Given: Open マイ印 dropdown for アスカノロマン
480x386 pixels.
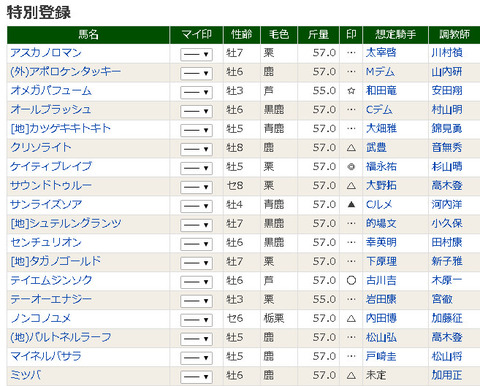Looking at the screenshot, I should click(196, 54).
